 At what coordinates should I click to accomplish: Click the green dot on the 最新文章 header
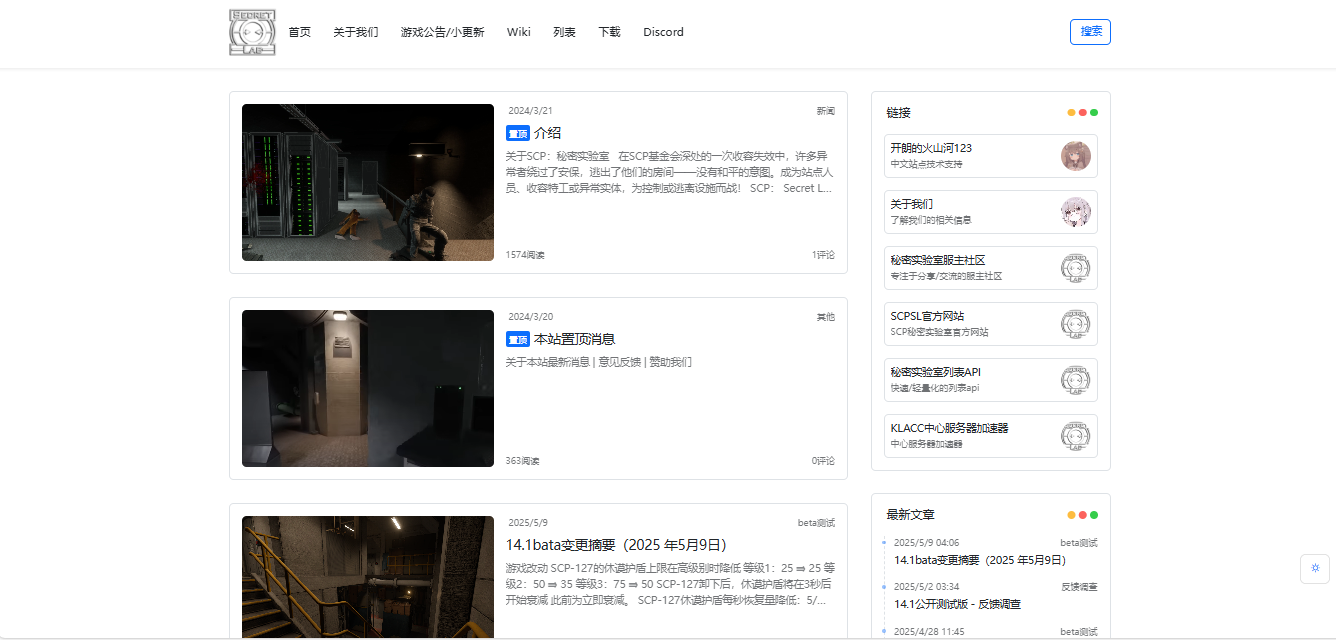(1096, 514)
